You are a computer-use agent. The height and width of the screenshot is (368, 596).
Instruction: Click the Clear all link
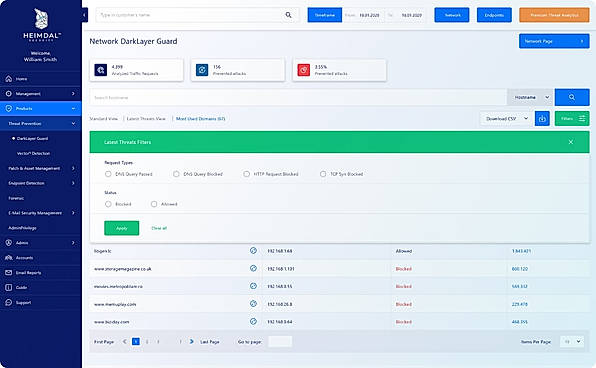(159, 228)
